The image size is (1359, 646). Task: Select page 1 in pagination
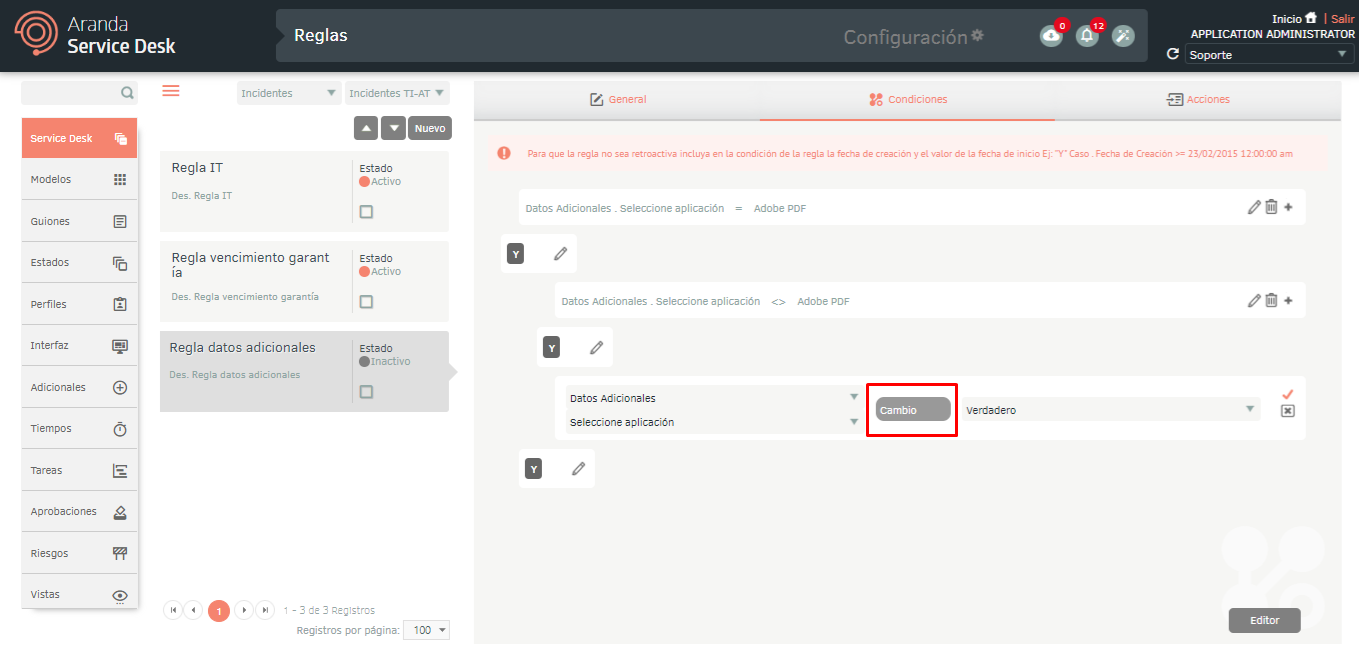(x=219, y=610)
